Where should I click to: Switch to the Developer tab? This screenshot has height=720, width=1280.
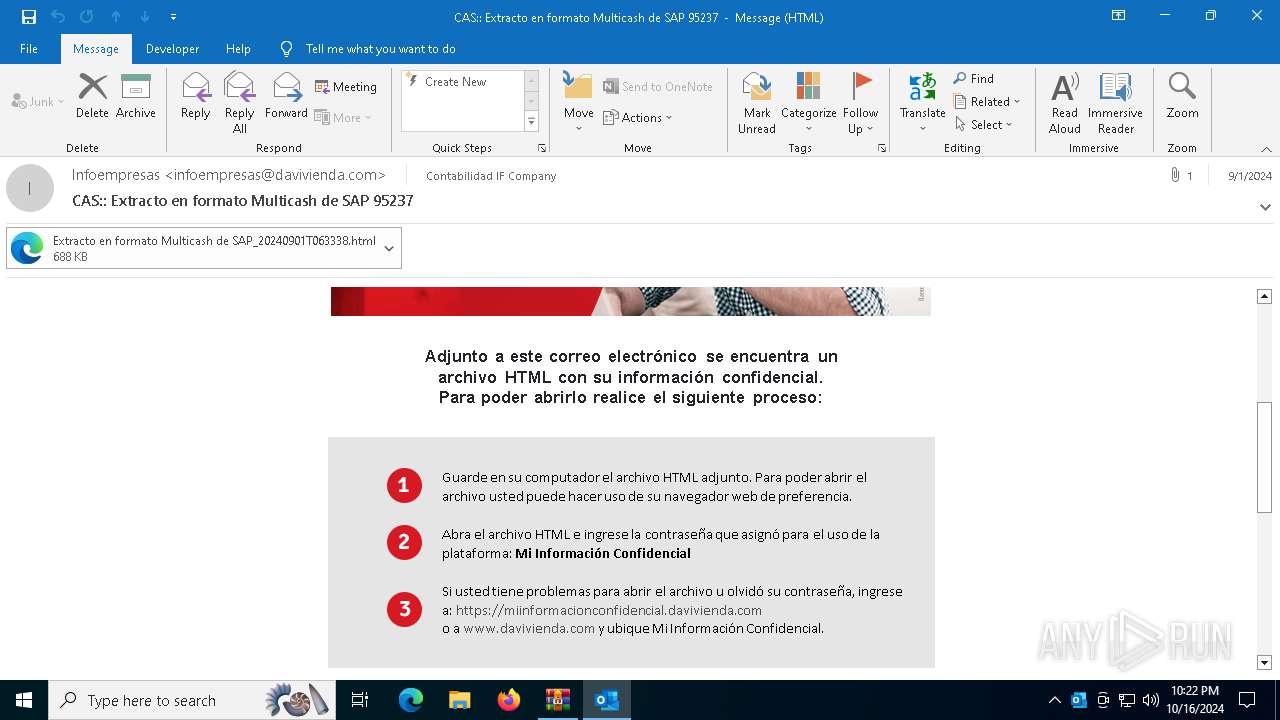172,49
